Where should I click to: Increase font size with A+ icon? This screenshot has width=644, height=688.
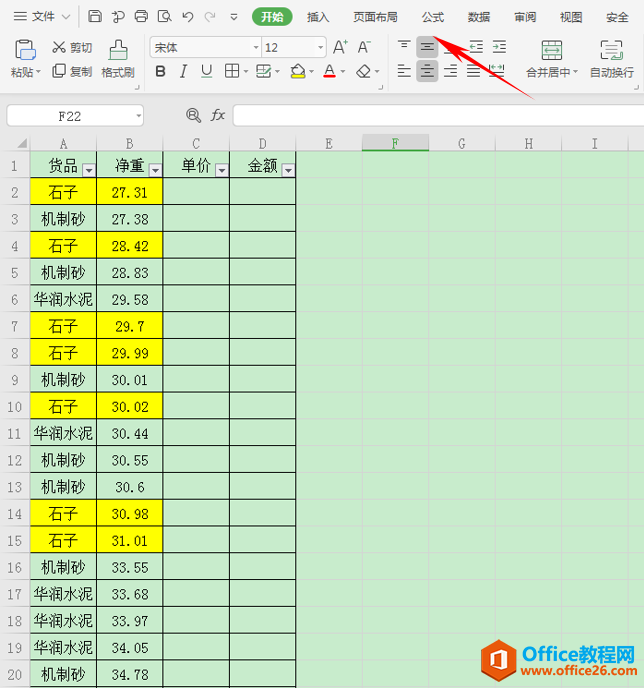[340, 47]
